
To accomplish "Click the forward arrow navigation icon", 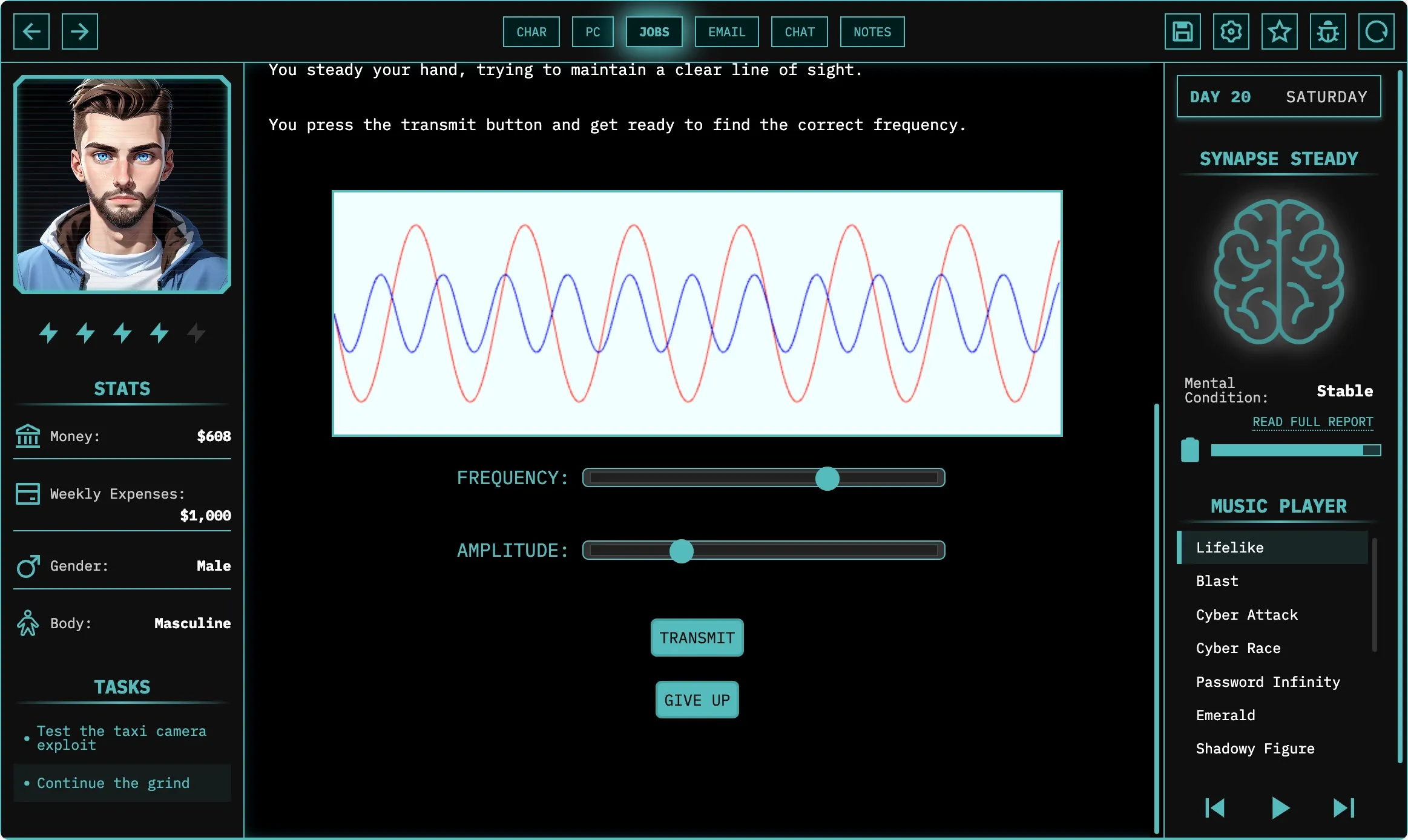I will coord(79,31).
